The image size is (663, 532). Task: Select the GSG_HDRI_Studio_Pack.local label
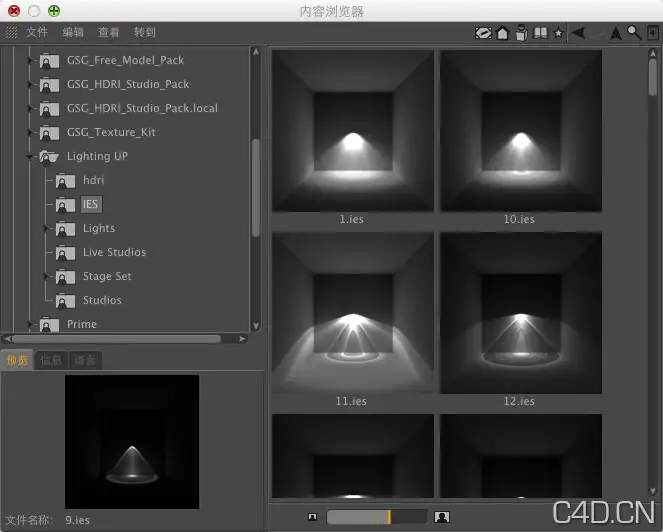tap(142, 108)
